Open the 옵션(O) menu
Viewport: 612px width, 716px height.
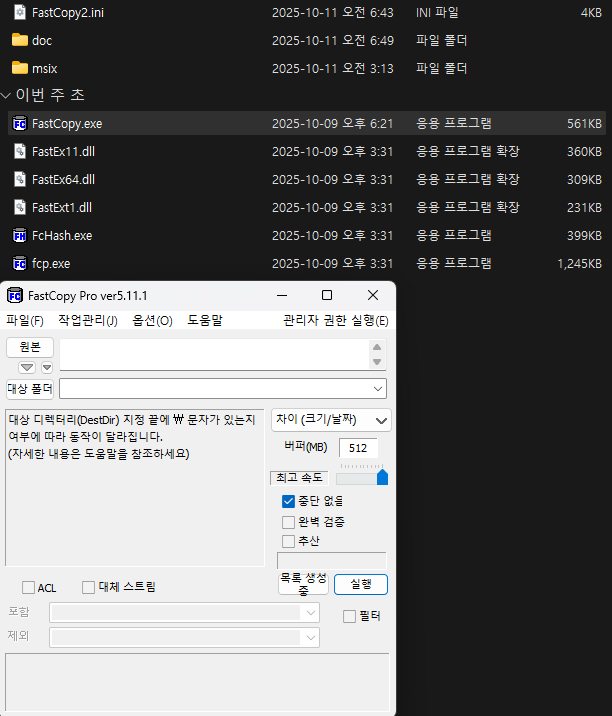(x=152, y=321)
